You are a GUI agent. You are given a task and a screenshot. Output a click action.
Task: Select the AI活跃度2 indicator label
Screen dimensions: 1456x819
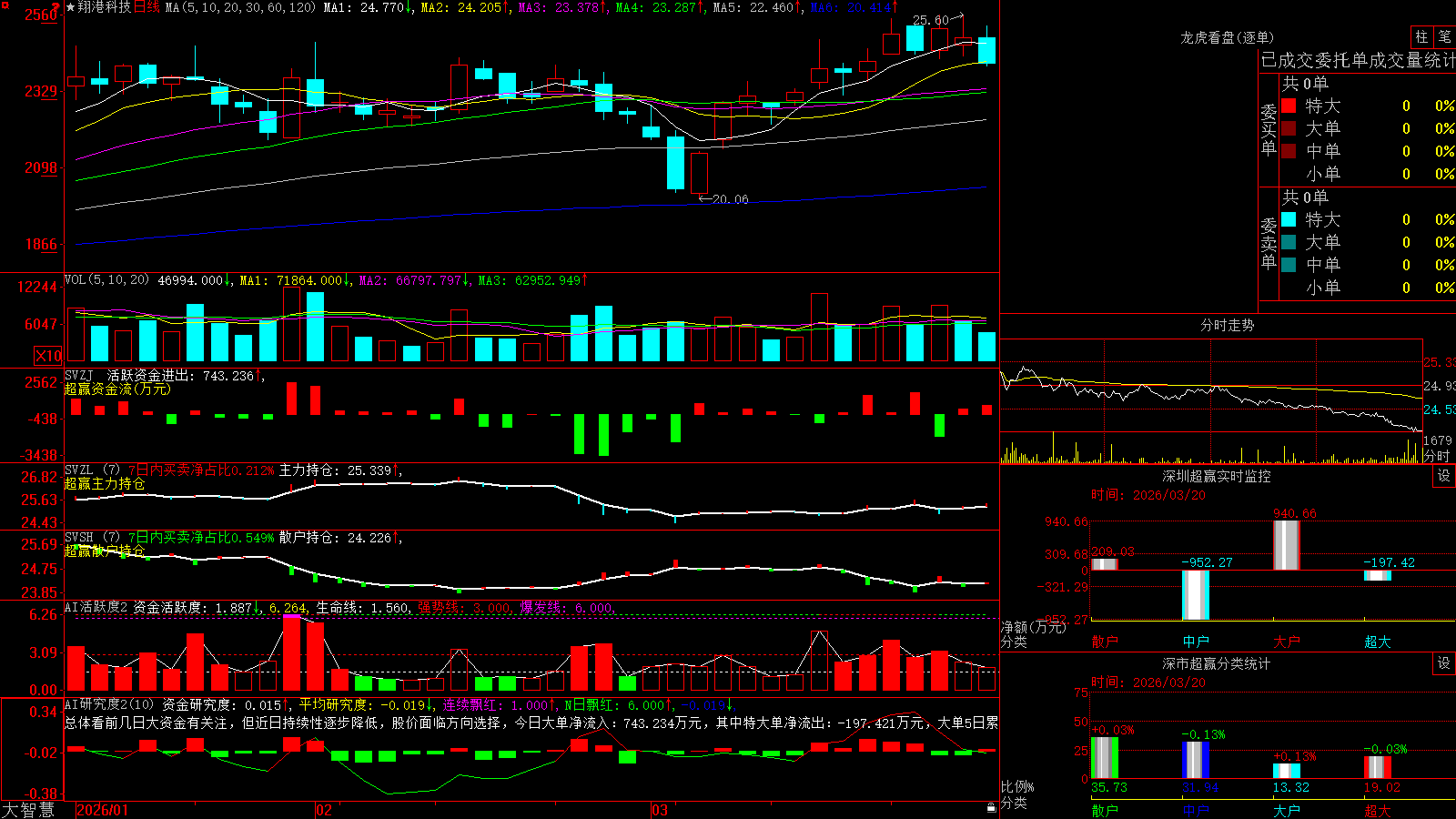[96, 607]
